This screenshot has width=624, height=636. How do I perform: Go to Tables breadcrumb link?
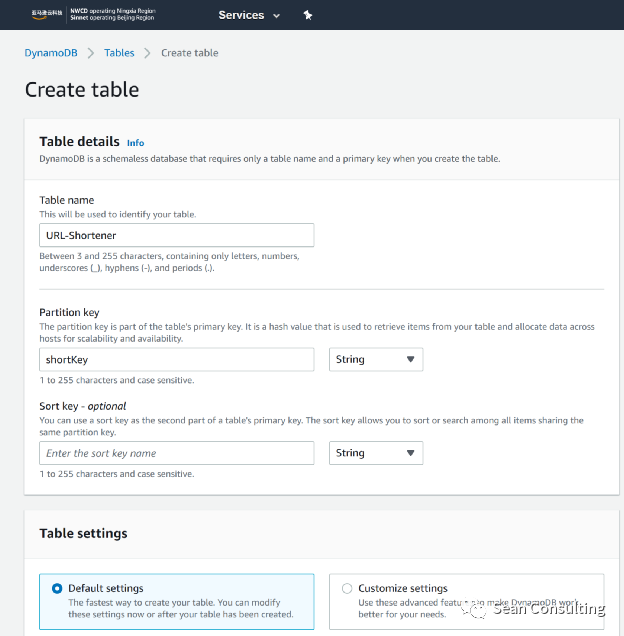(119, 53)
